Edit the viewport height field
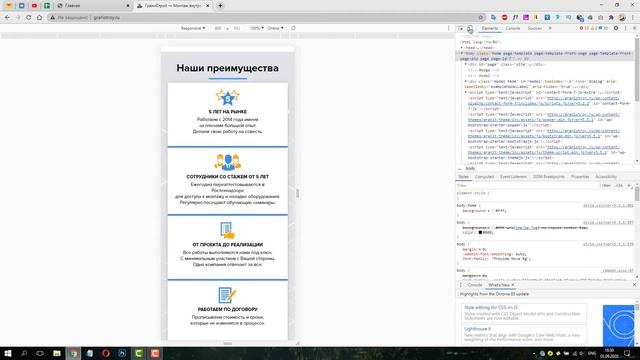The width and height of the screenshot is (640, 360). pos(237,28)
